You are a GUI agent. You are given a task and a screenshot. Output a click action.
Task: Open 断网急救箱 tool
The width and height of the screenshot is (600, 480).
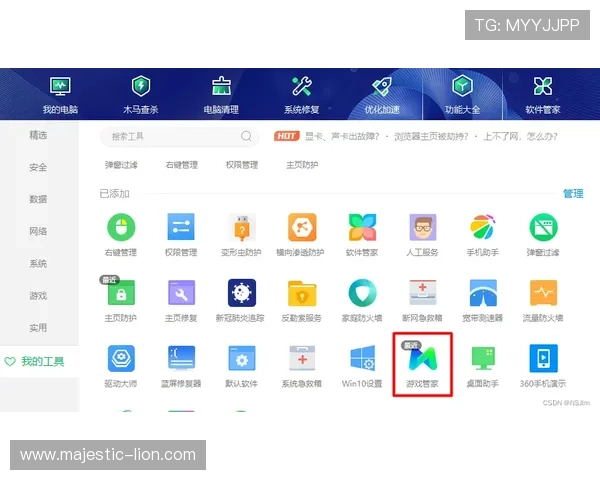[x=422, y=300]
